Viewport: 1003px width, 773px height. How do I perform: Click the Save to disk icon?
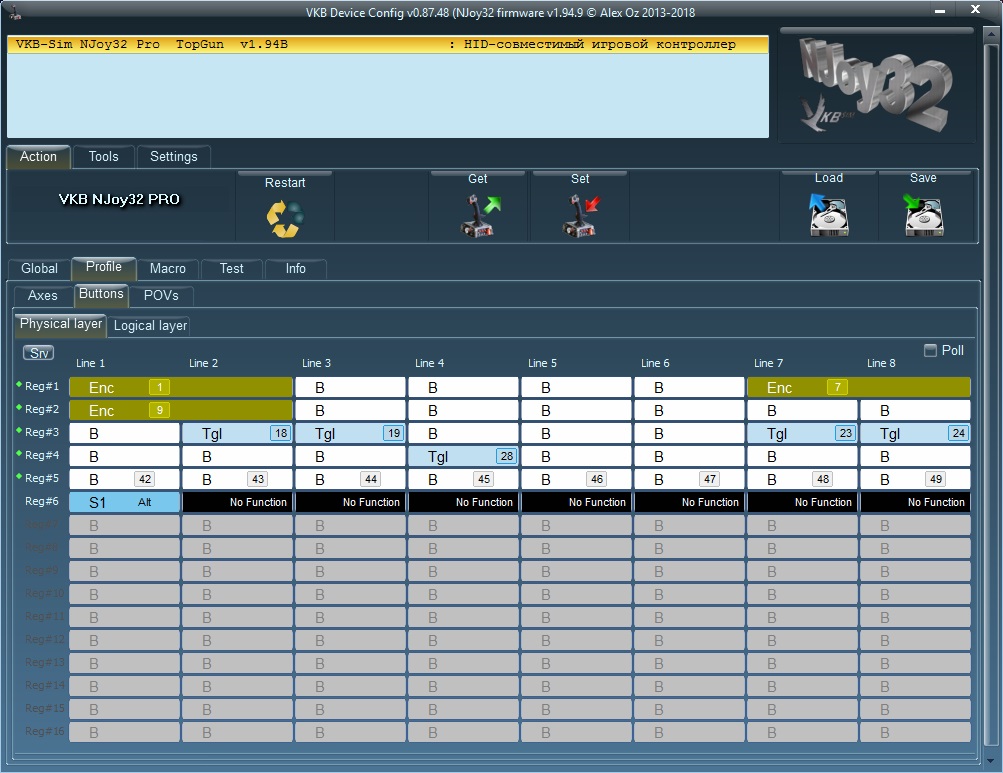click(x=923, y=215)
